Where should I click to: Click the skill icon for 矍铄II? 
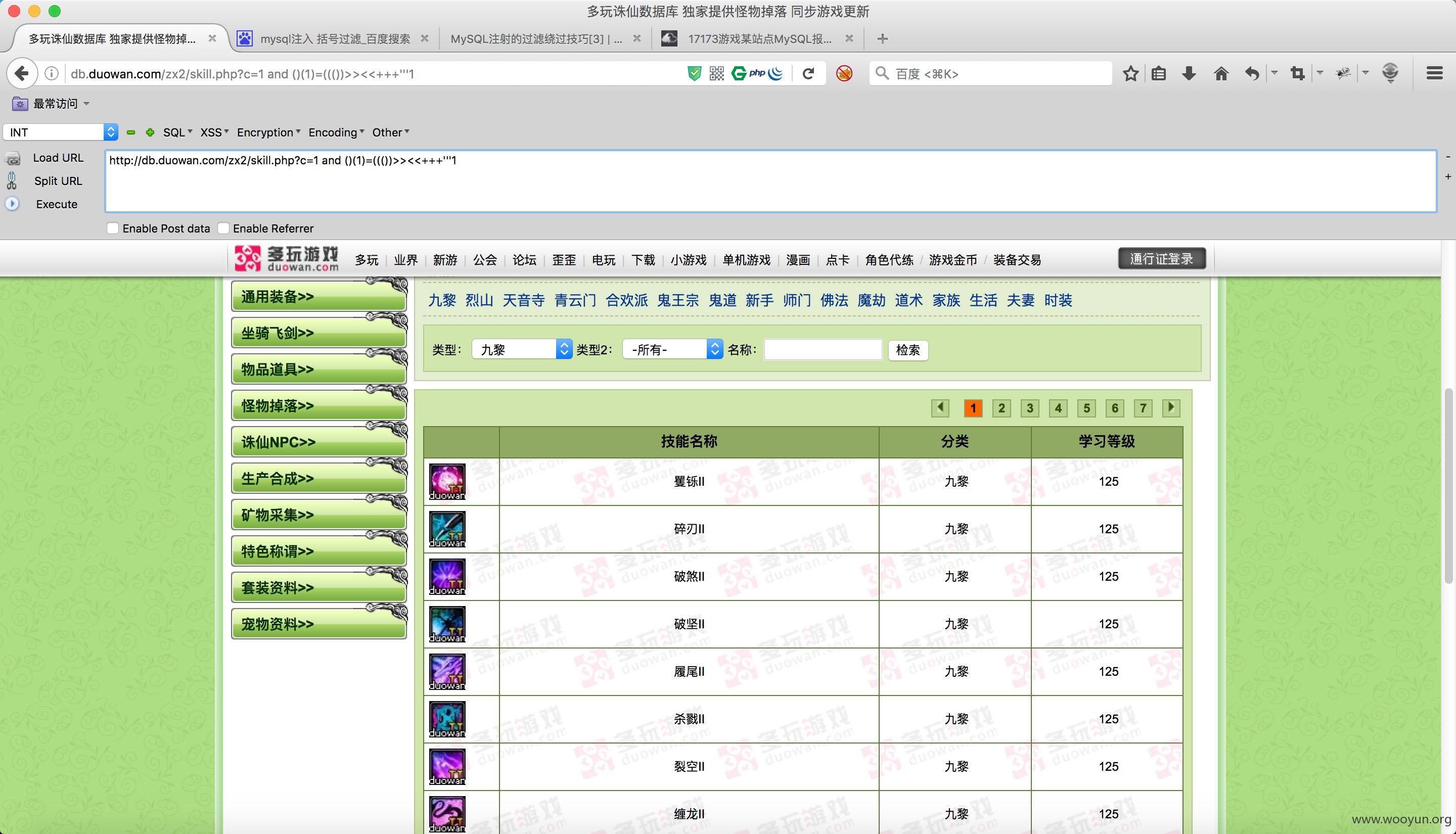click(x=447, y=482)
